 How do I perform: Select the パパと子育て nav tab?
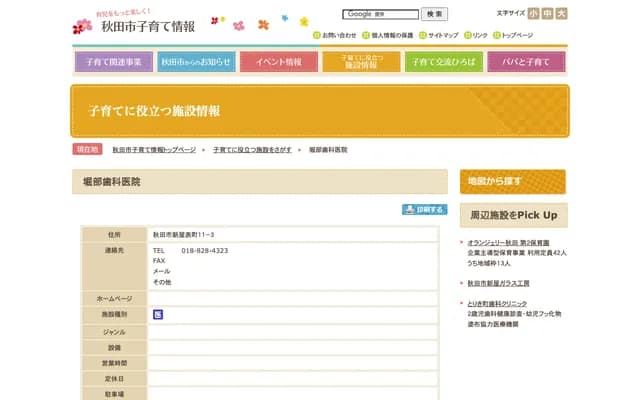coord(526,62)
